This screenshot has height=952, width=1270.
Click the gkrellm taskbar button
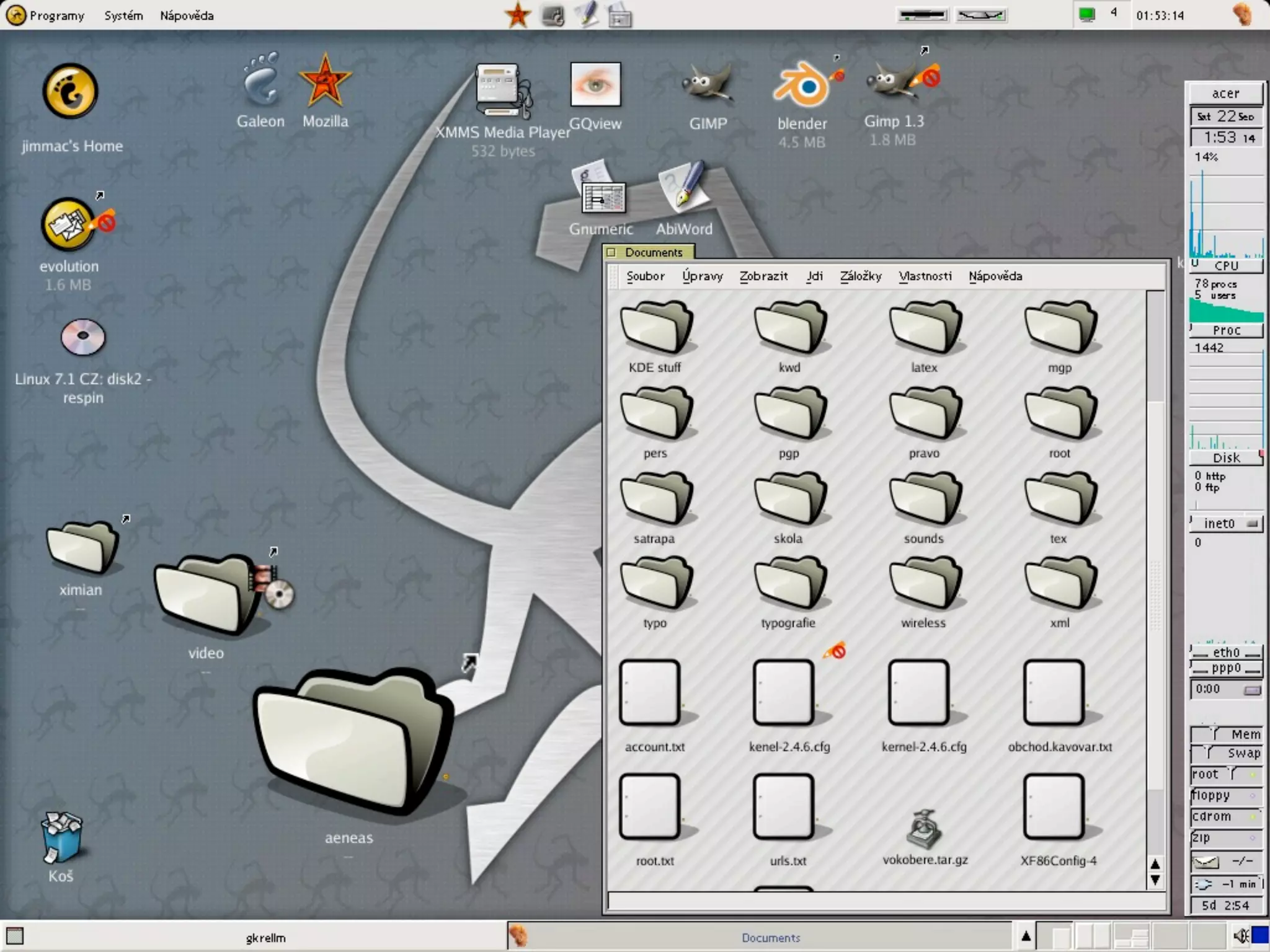point(265,938)
